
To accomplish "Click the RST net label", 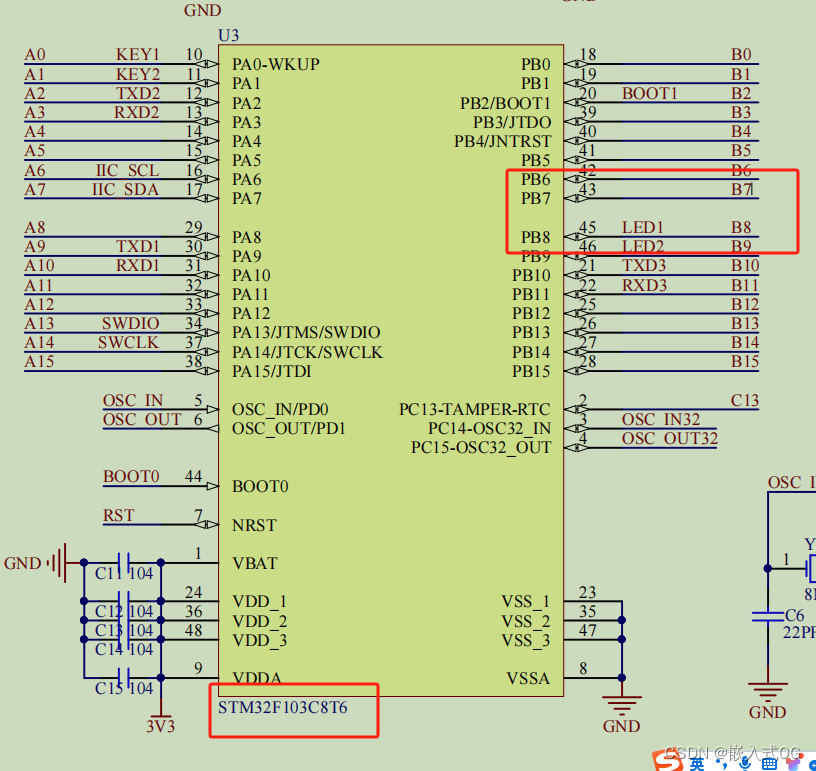I will pyautogui.click(x=119, y=515).
